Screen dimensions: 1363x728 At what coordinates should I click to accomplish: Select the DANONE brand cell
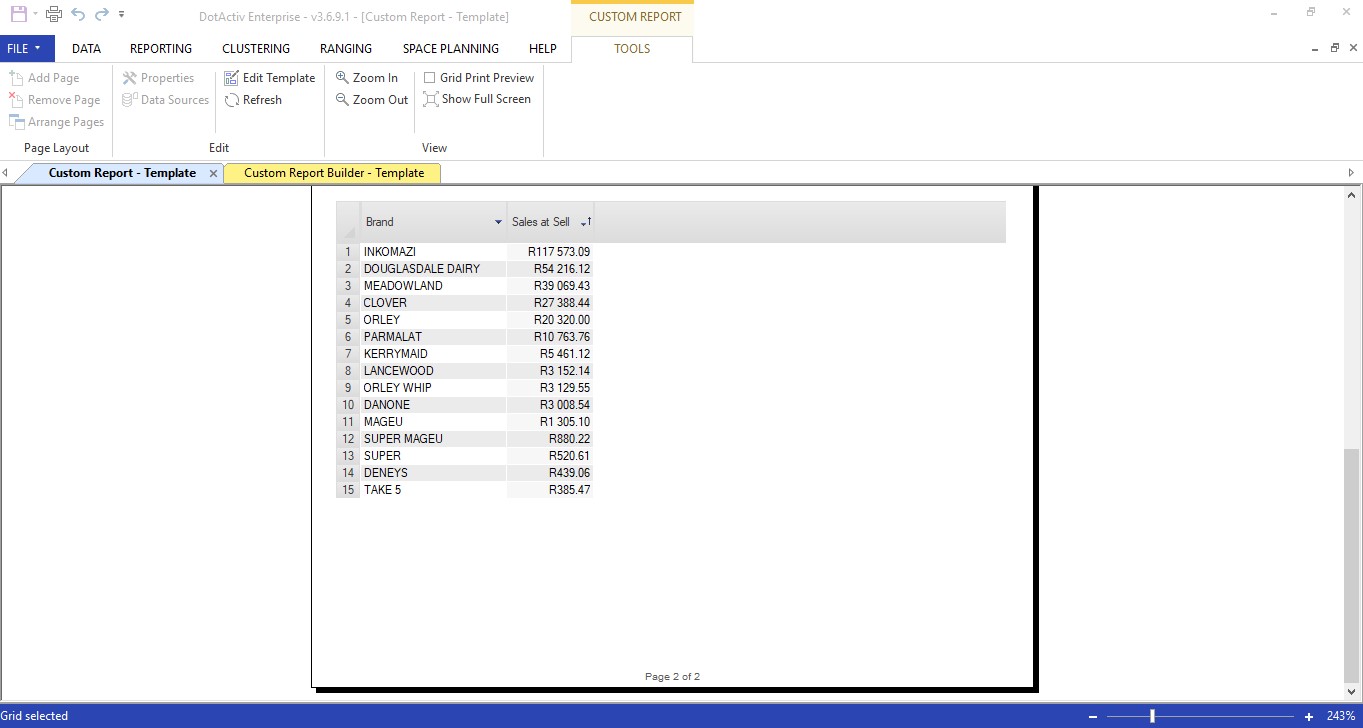(433, 405)
